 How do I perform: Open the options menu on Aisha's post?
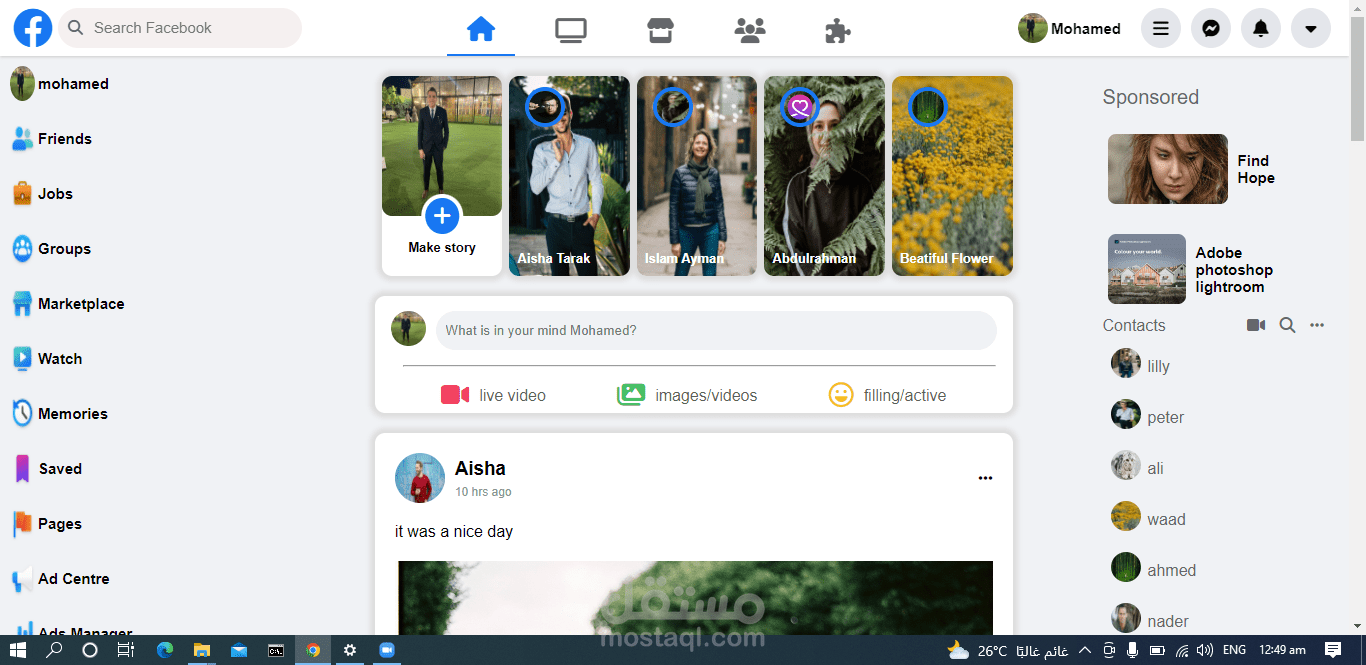click(x=985, y=478)
